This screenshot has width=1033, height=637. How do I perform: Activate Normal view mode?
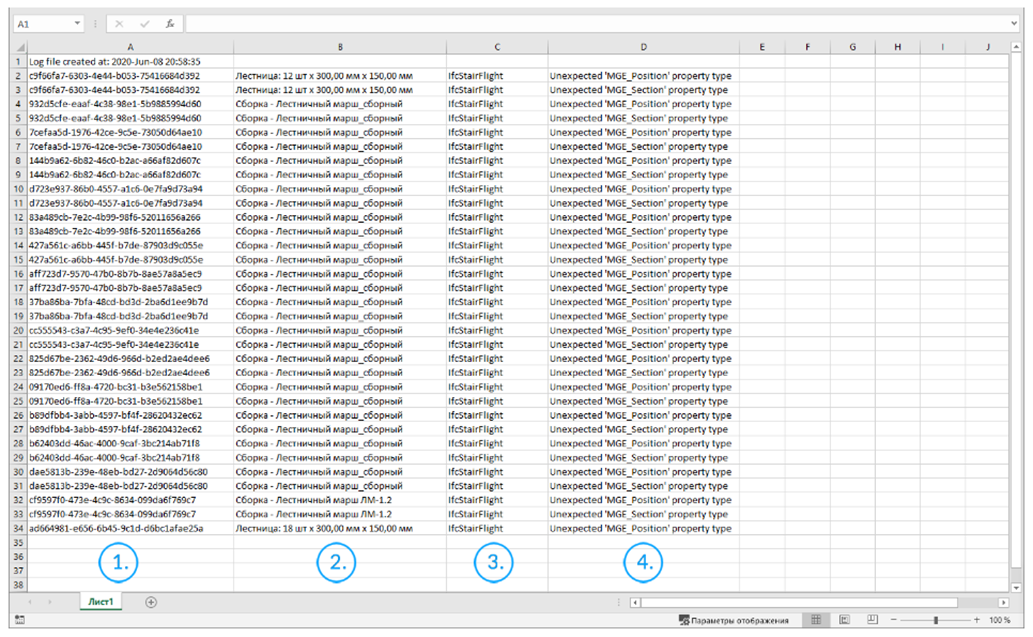point(816,621)
